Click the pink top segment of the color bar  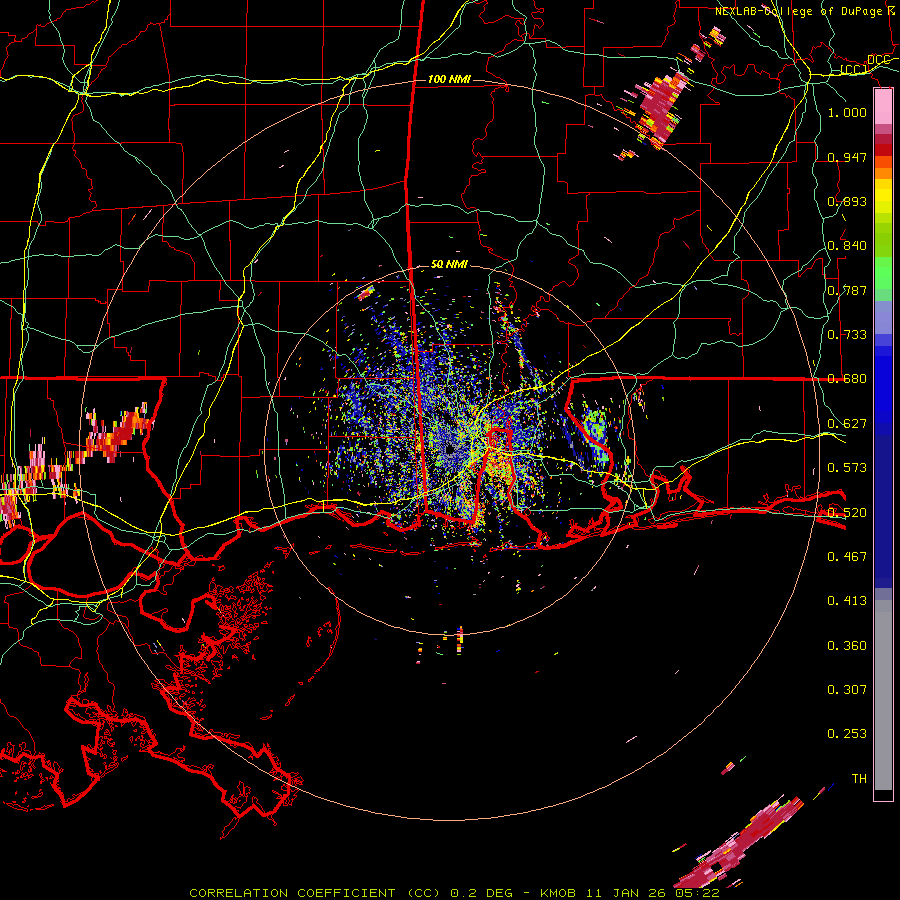[x=883, y=107]
